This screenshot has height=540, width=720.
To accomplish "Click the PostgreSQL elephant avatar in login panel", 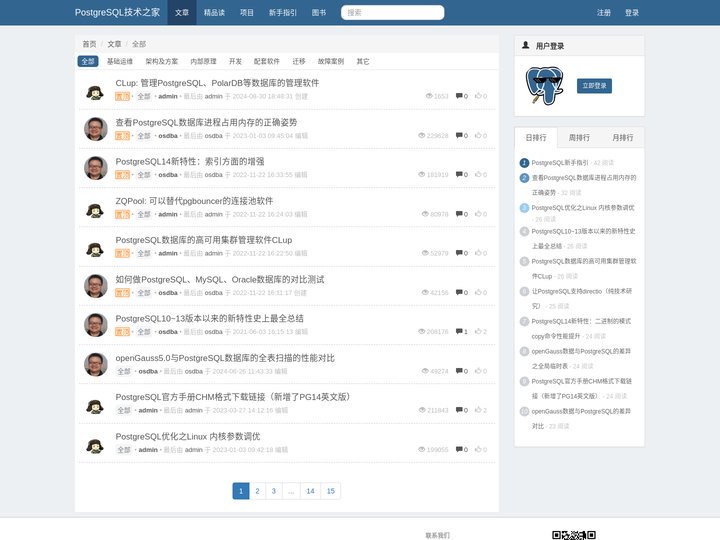I will tap(544, 85).
